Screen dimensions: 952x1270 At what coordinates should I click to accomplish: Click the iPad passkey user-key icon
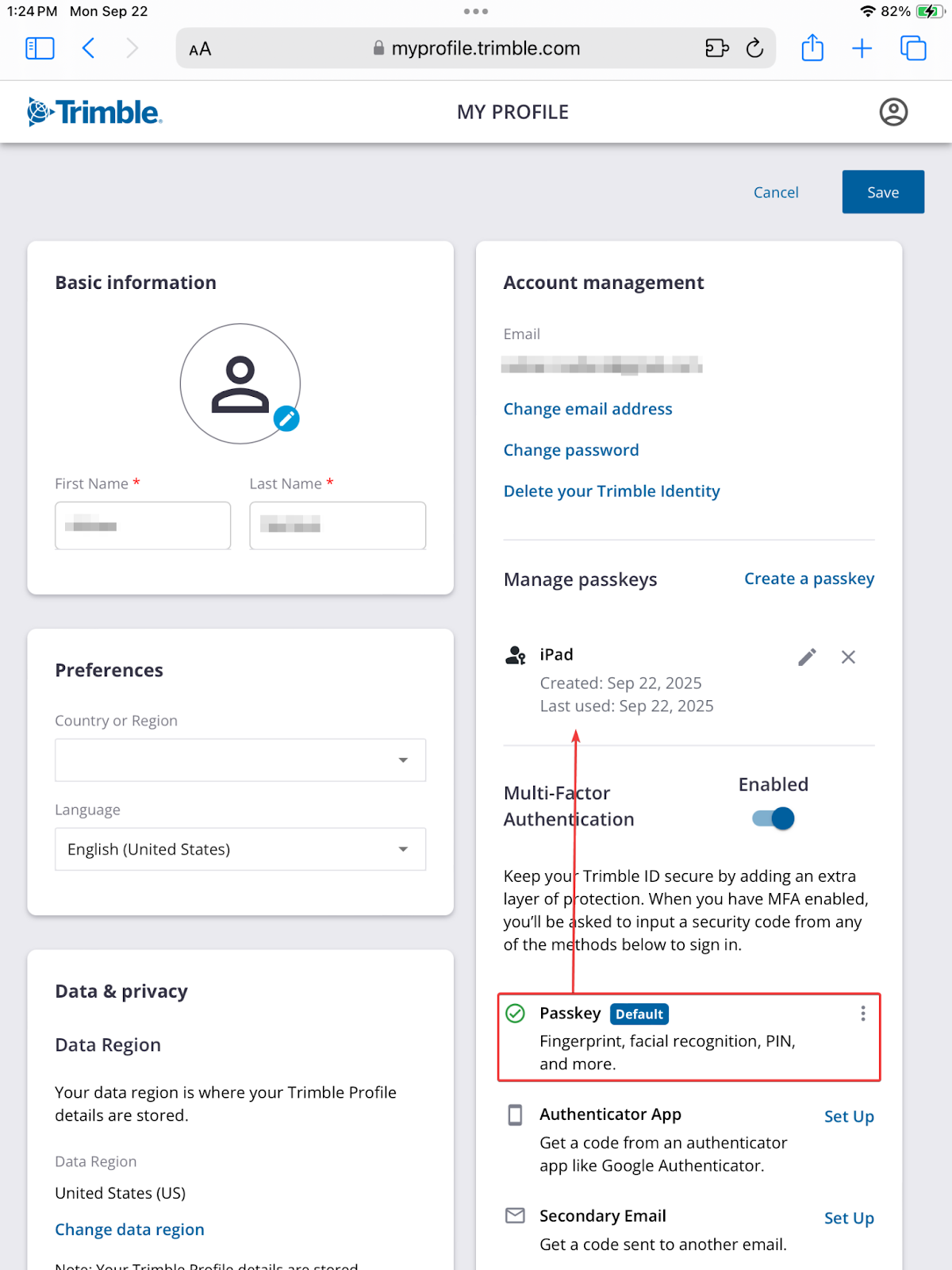pos(516,655)
